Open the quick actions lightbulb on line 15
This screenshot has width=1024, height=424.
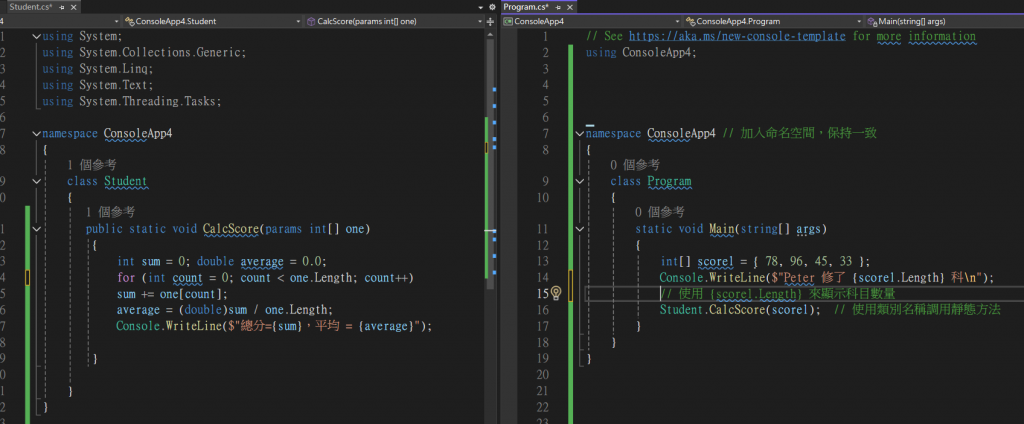point(556,293)
